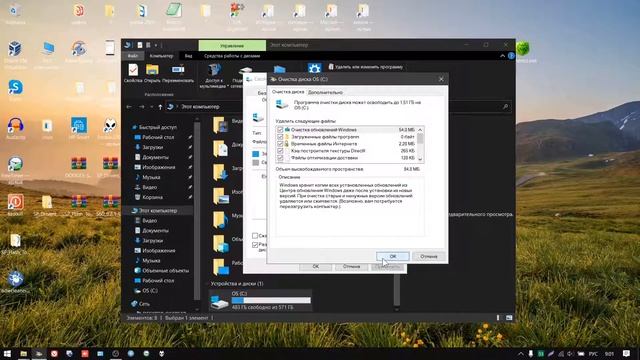Open Средства работы с дисками tab
640x360 pixels.
(x=232, y=56)
